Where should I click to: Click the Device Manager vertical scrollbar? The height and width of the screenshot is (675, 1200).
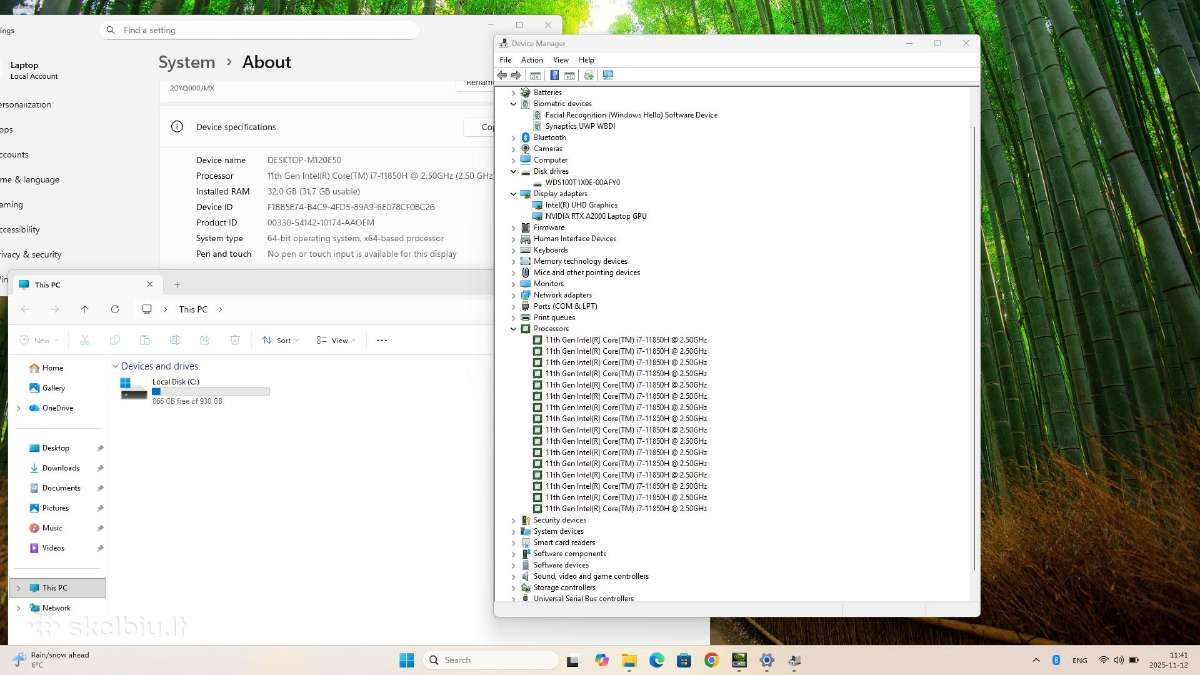tap(975, 349)
